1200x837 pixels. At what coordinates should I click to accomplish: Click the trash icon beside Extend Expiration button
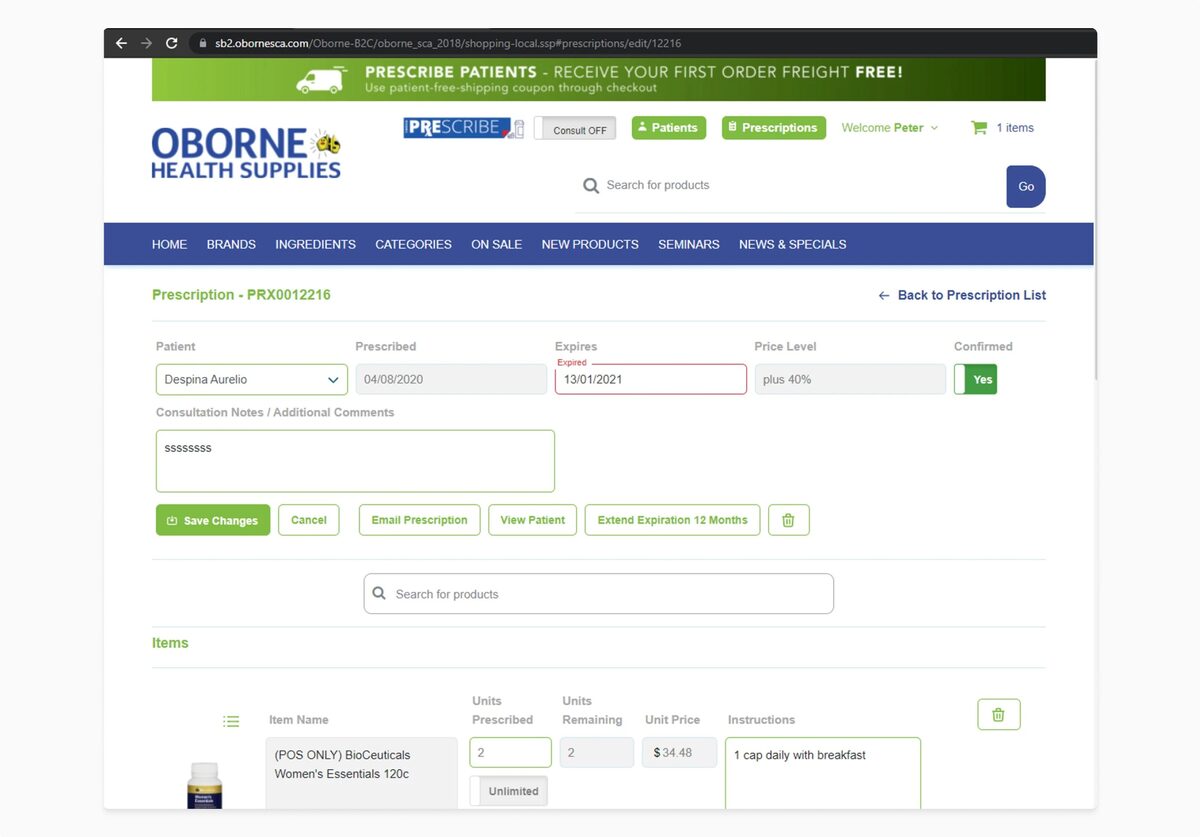(788, 519)
